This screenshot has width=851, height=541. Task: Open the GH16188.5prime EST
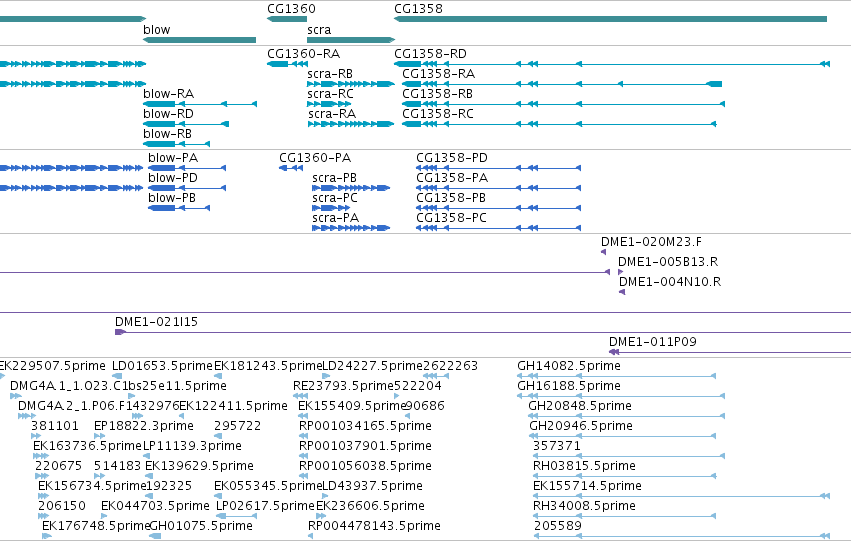[621, 397]
